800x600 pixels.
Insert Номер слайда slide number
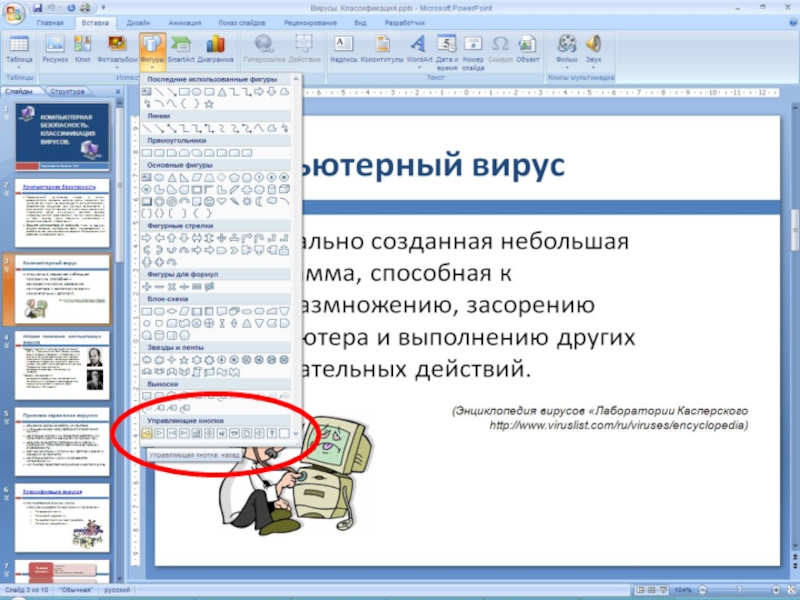click(473, 52)
